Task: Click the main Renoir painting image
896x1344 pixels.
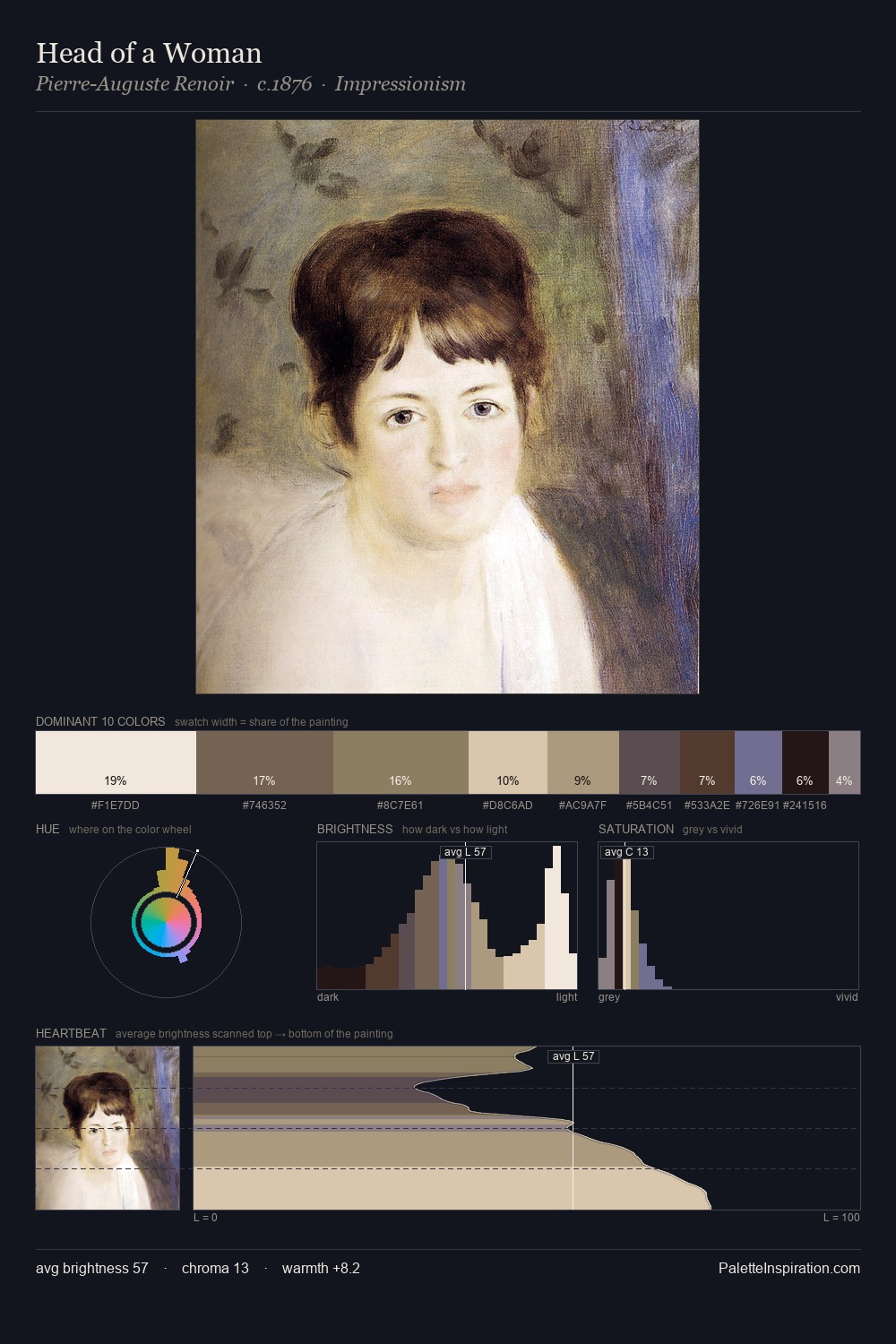Action: tap(447, 407)
